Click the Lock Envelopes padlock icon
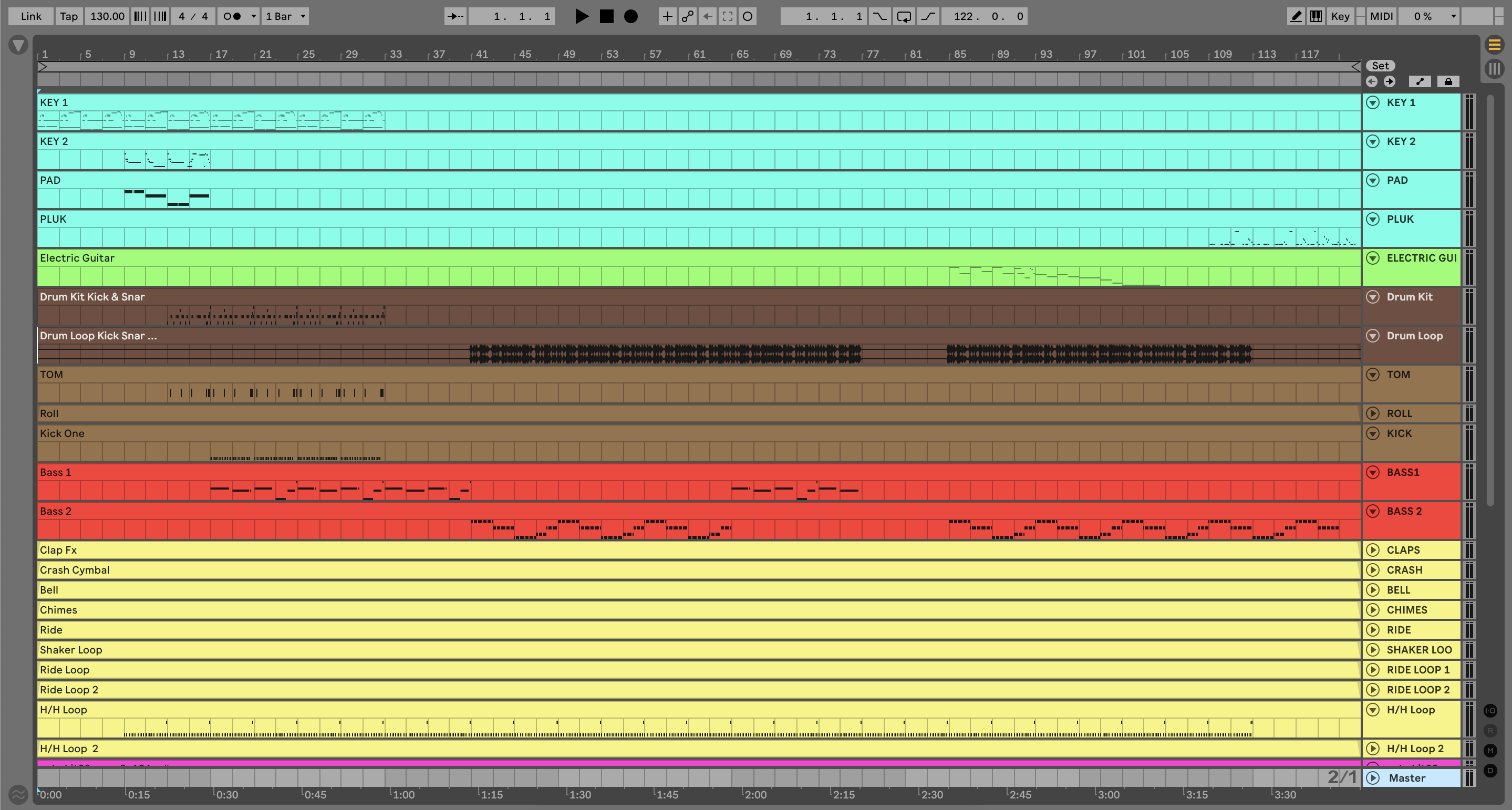The height and width of the screenshot is (810, 1512). point(1448,81)
